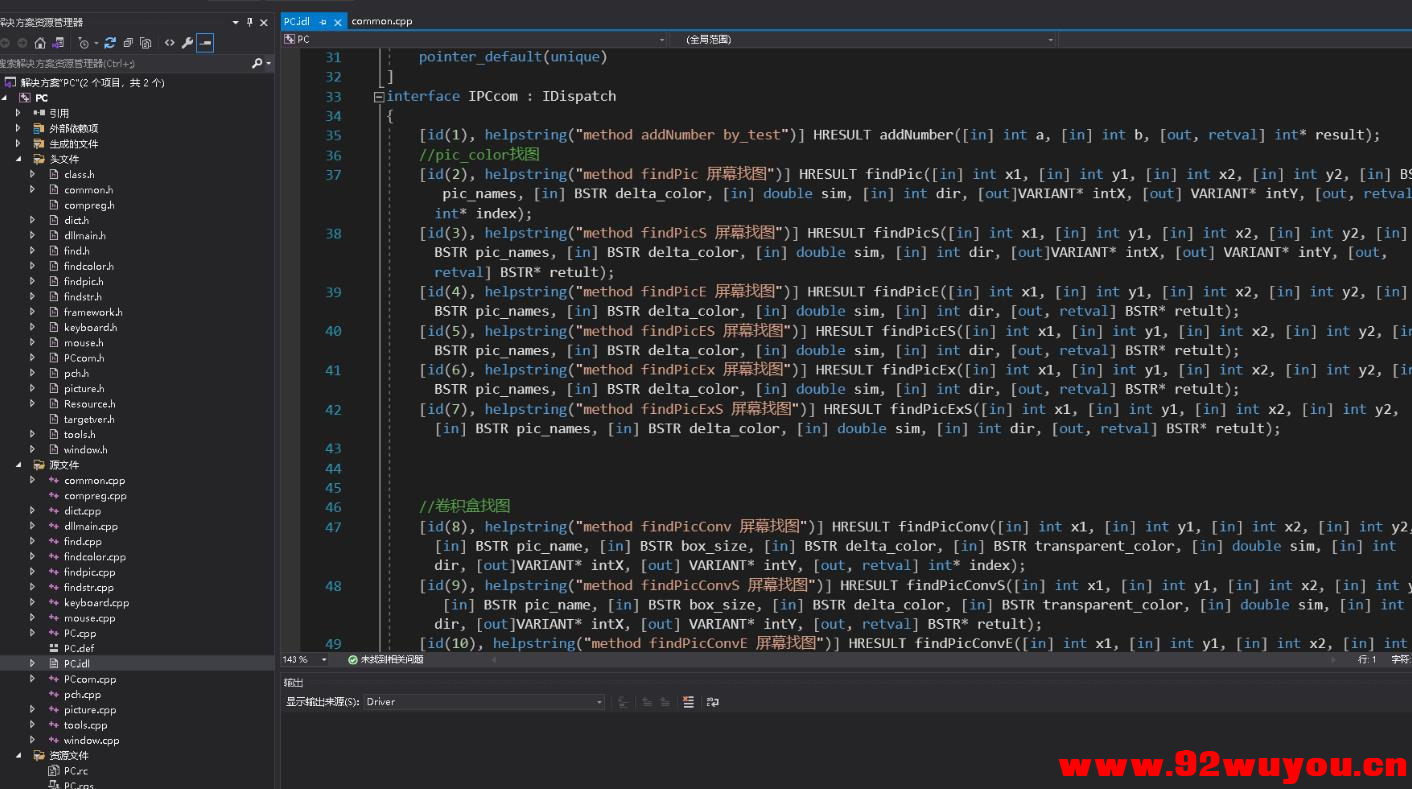Collapse the IPCcom interface code block
The width and height of the screenshot is (1412, 789).
point(378,96)
